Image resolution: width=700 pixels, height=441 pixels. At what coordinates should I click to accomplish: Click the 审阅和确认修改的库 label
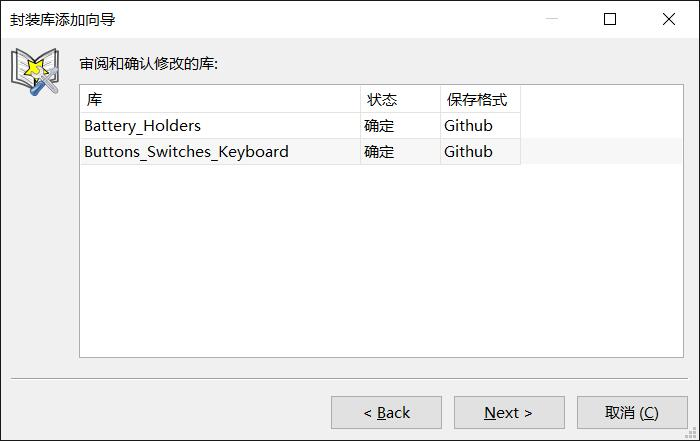[149, 64]
